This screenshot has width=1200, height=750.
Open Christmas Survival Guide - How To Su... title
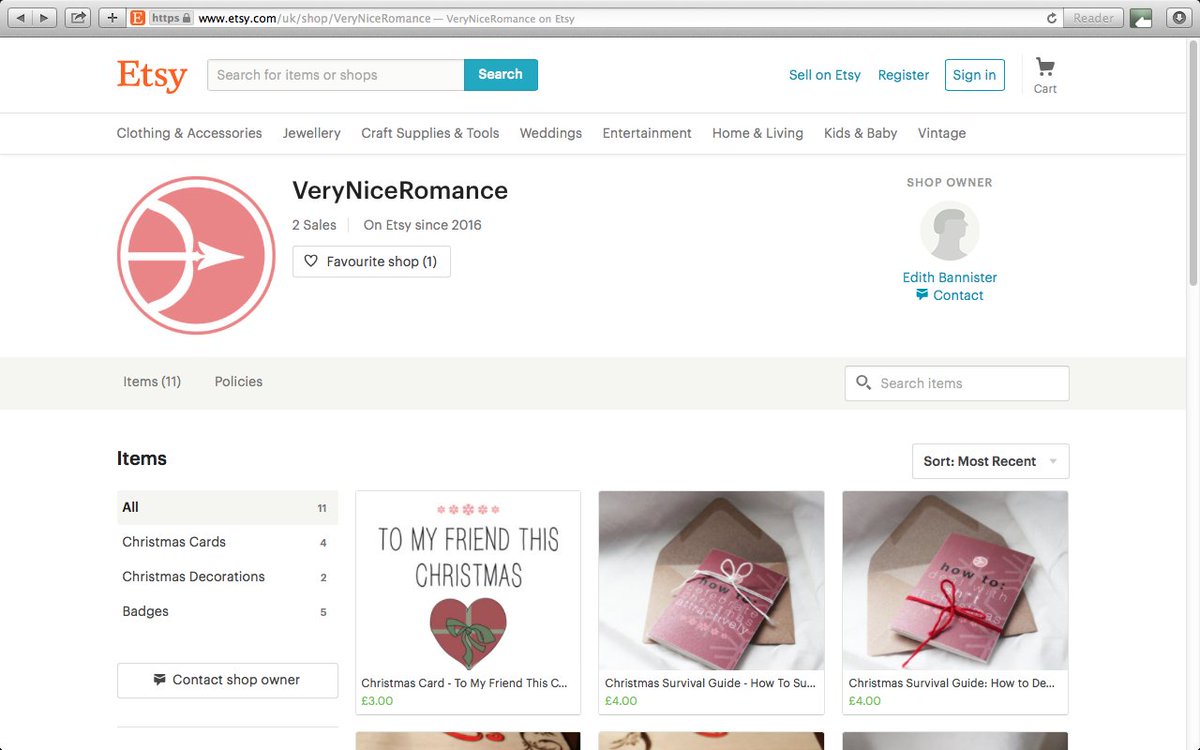point(710,684)
